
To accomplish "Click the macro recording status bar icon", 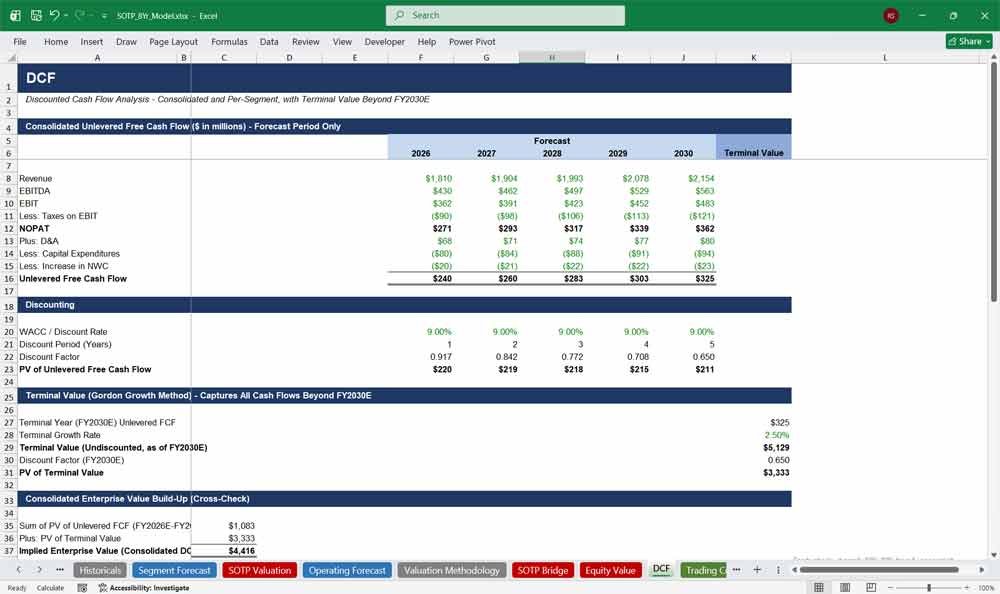I will tap(82, 588).
